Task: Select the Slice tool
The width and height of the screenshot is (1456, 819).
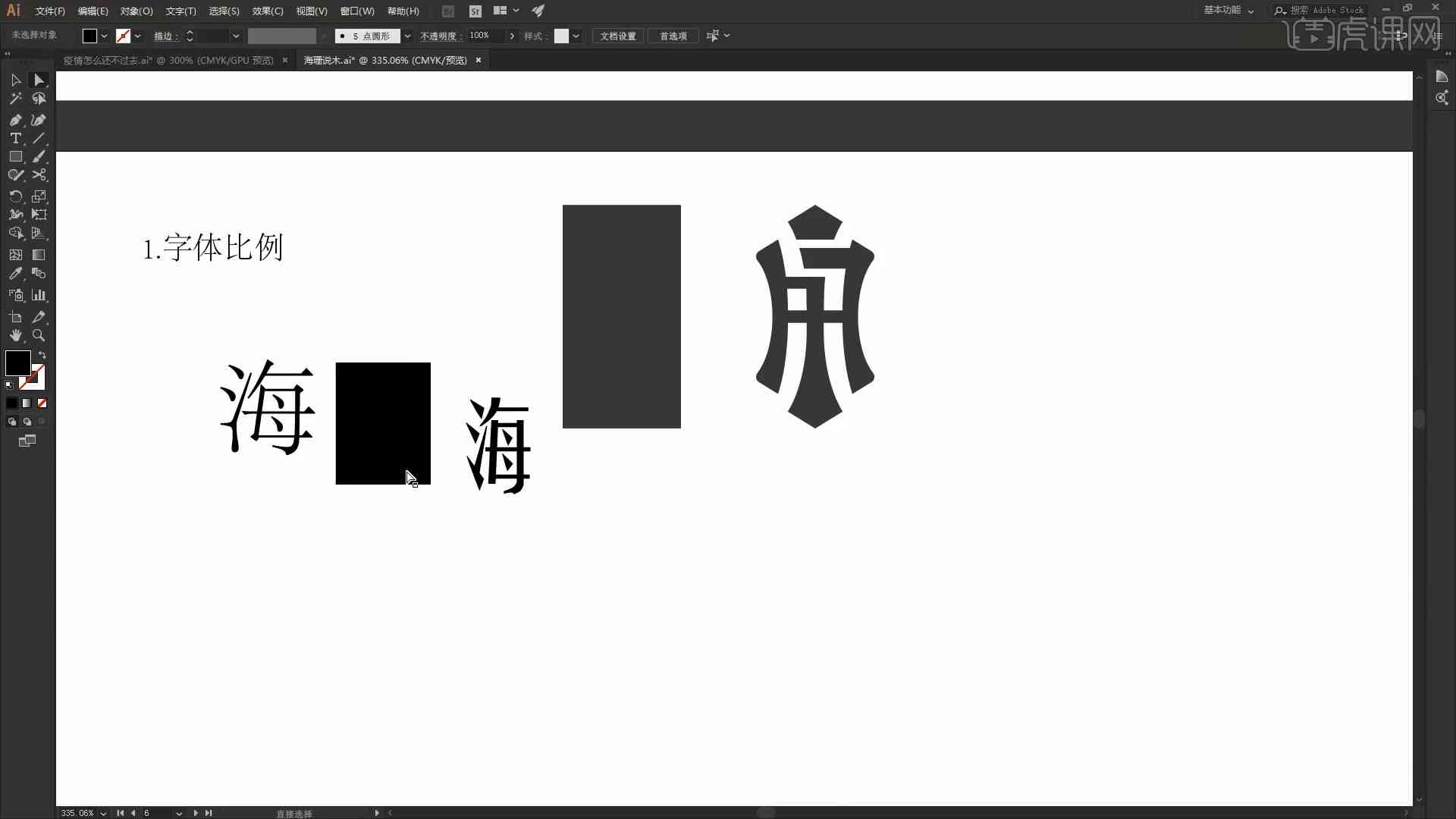Action: (x=39, y=317)
